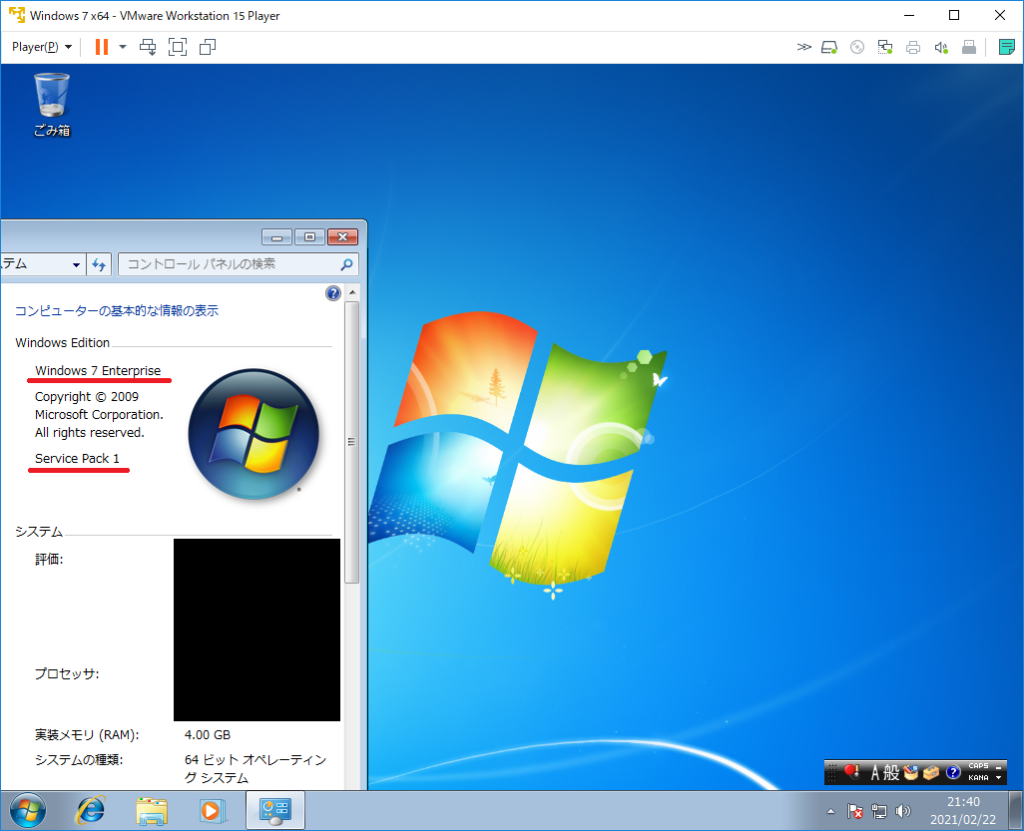Switch to VMware Unity mode icon
The height and width of the screenshot is (831, 1024).
click(x=207, y=47)
